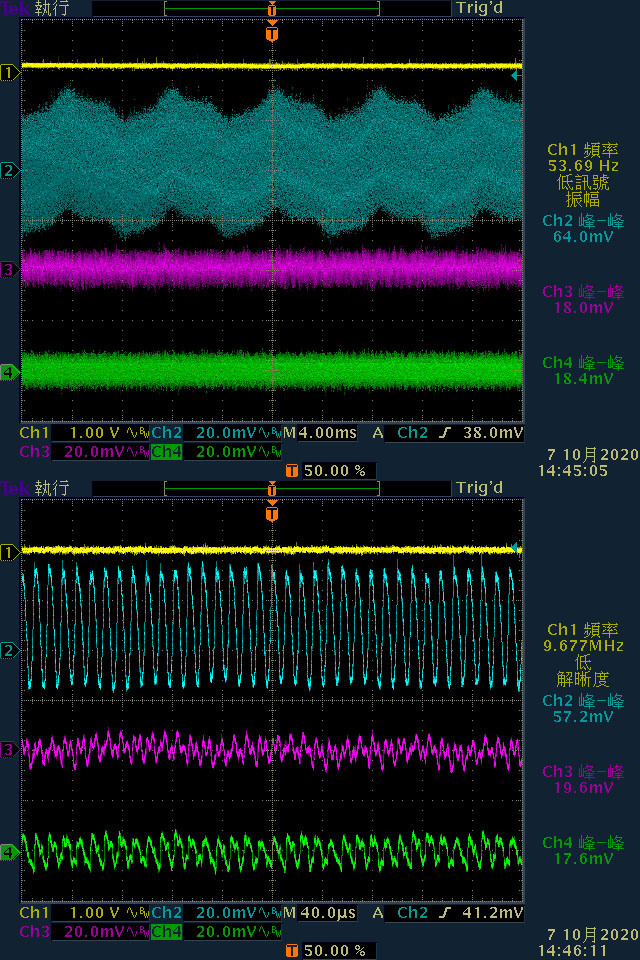Click the trigger source Ch2 label beside 41.2mV
640x960 pixels.
click(x=412, y=913)
